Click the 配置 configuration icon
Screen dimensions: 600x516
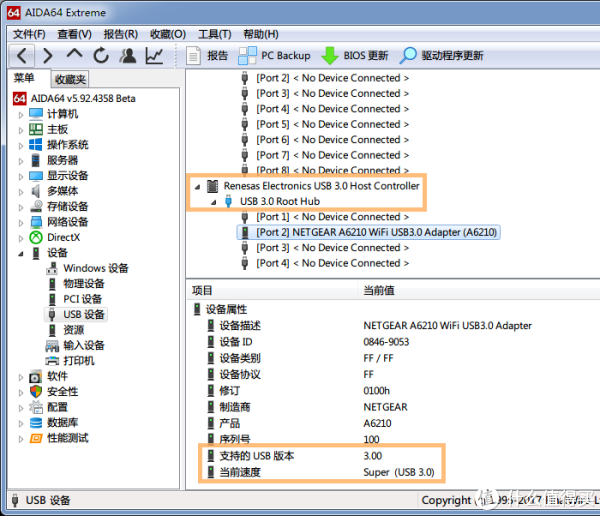[36, 407]
